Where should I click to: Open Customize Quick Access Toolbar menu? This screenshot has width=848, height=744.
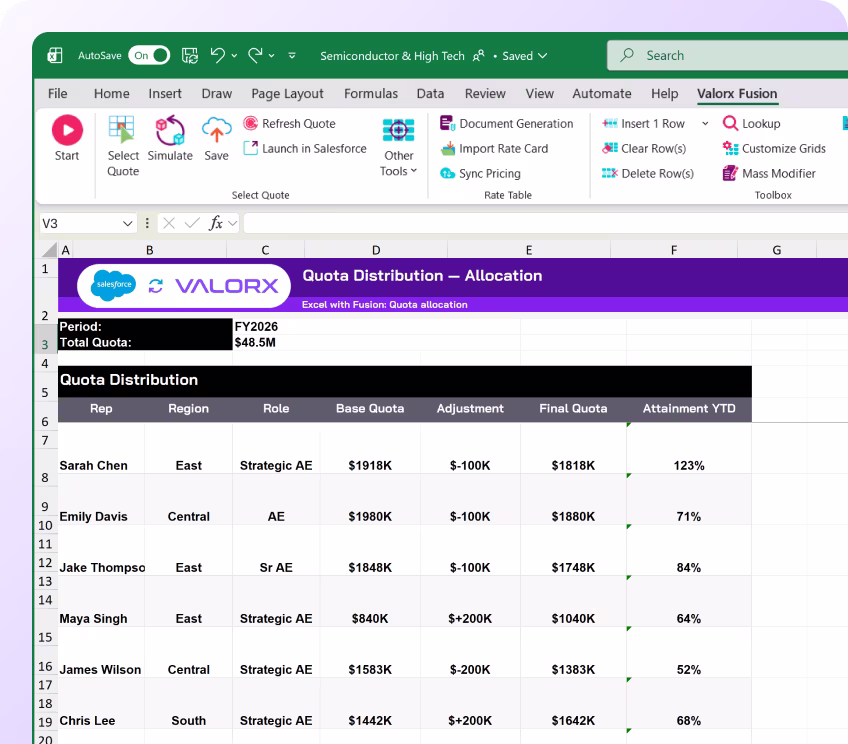[292, 55]
